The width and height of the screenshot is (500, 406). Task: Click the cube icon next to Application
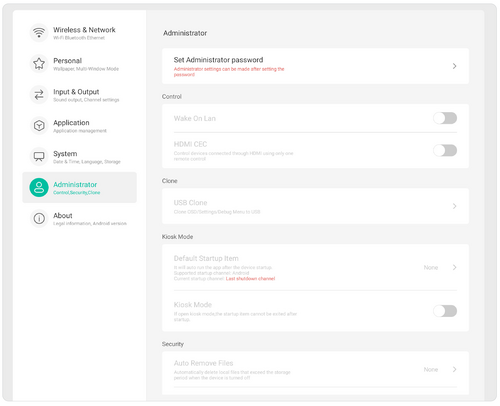[x=39, y=126]
